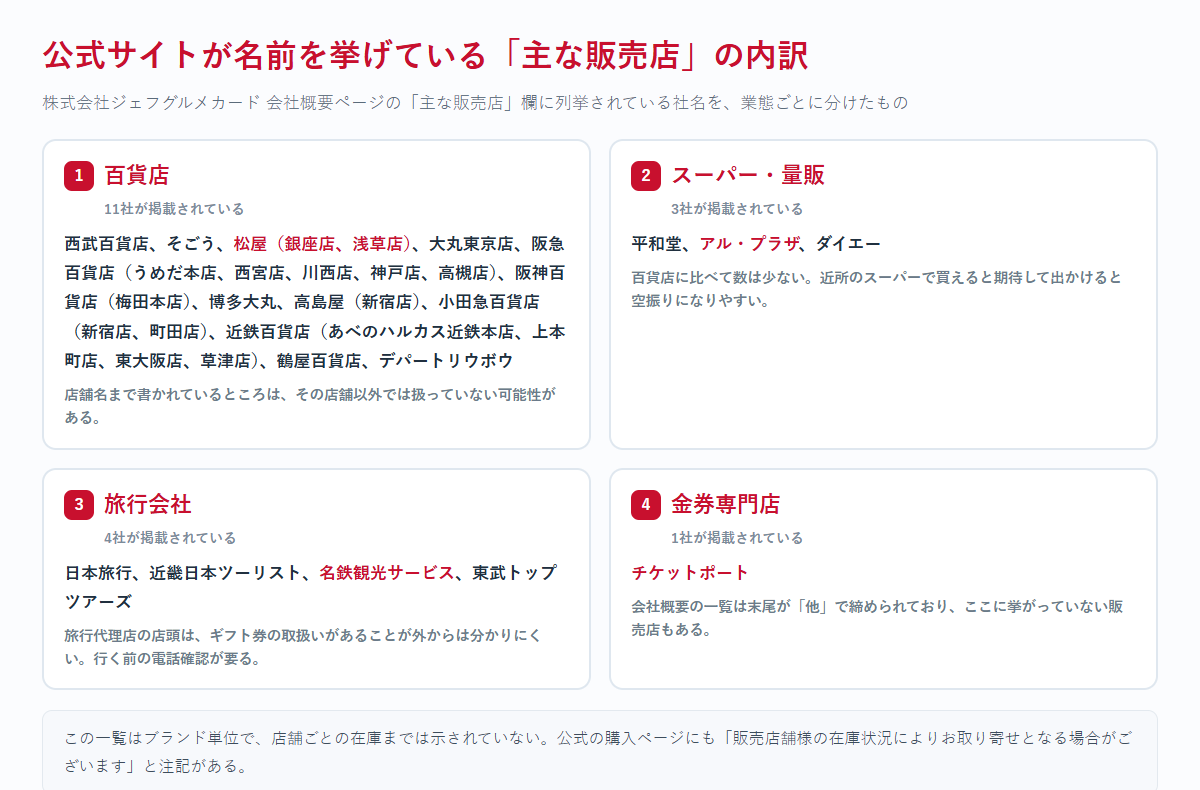Screen dimensions: 1200x790
Task: Click the company name 近畿日本ツーリスト
Action: (x=226, y=572)
